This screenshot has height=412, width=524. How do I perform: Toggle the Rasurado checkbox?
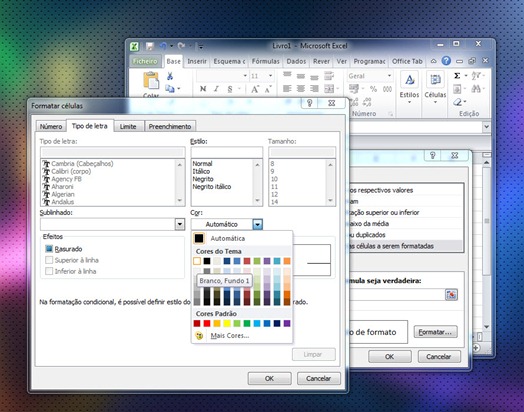pos(49,249)
